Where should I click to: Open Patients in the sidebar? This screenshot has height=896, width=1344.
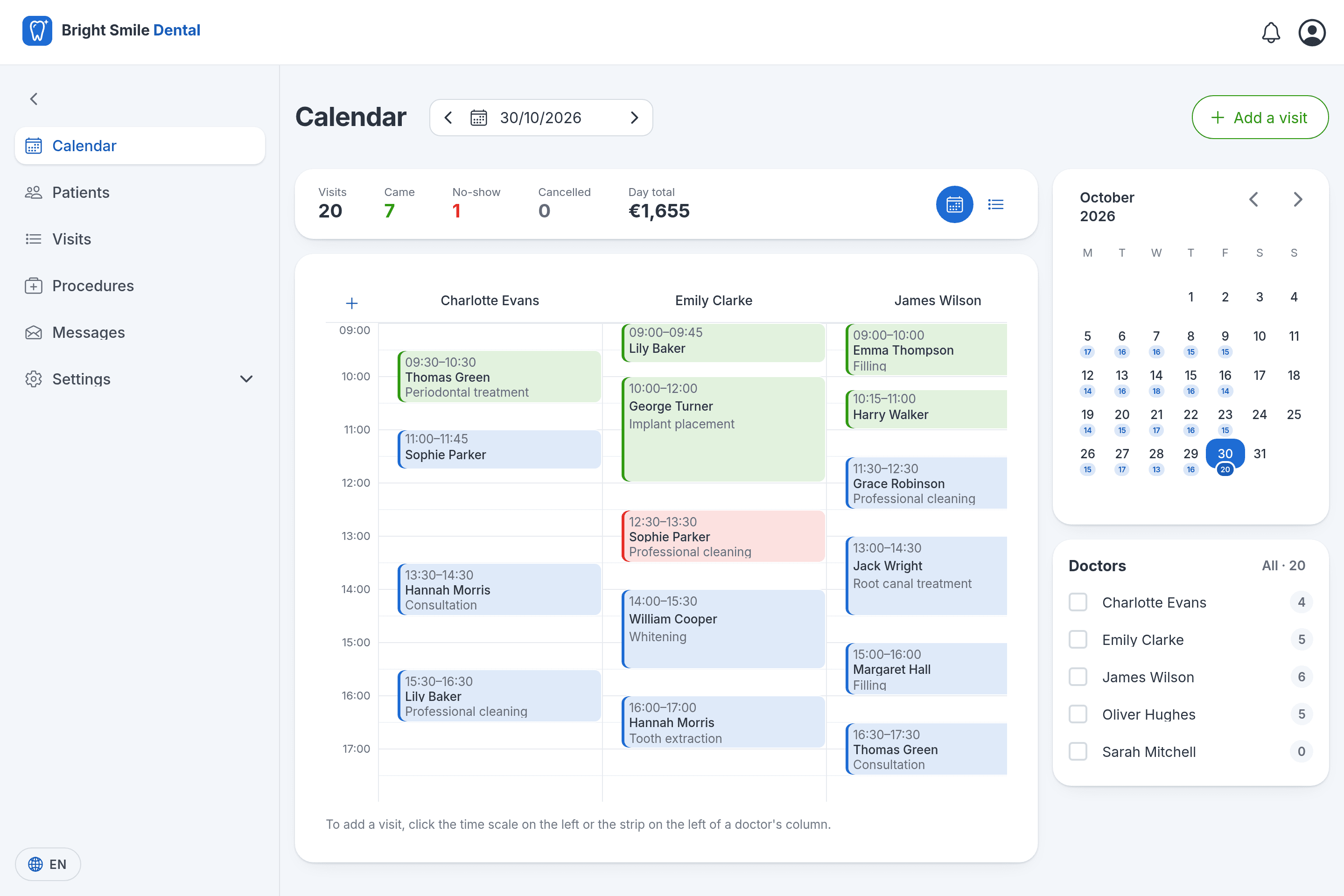coord(140,193)
